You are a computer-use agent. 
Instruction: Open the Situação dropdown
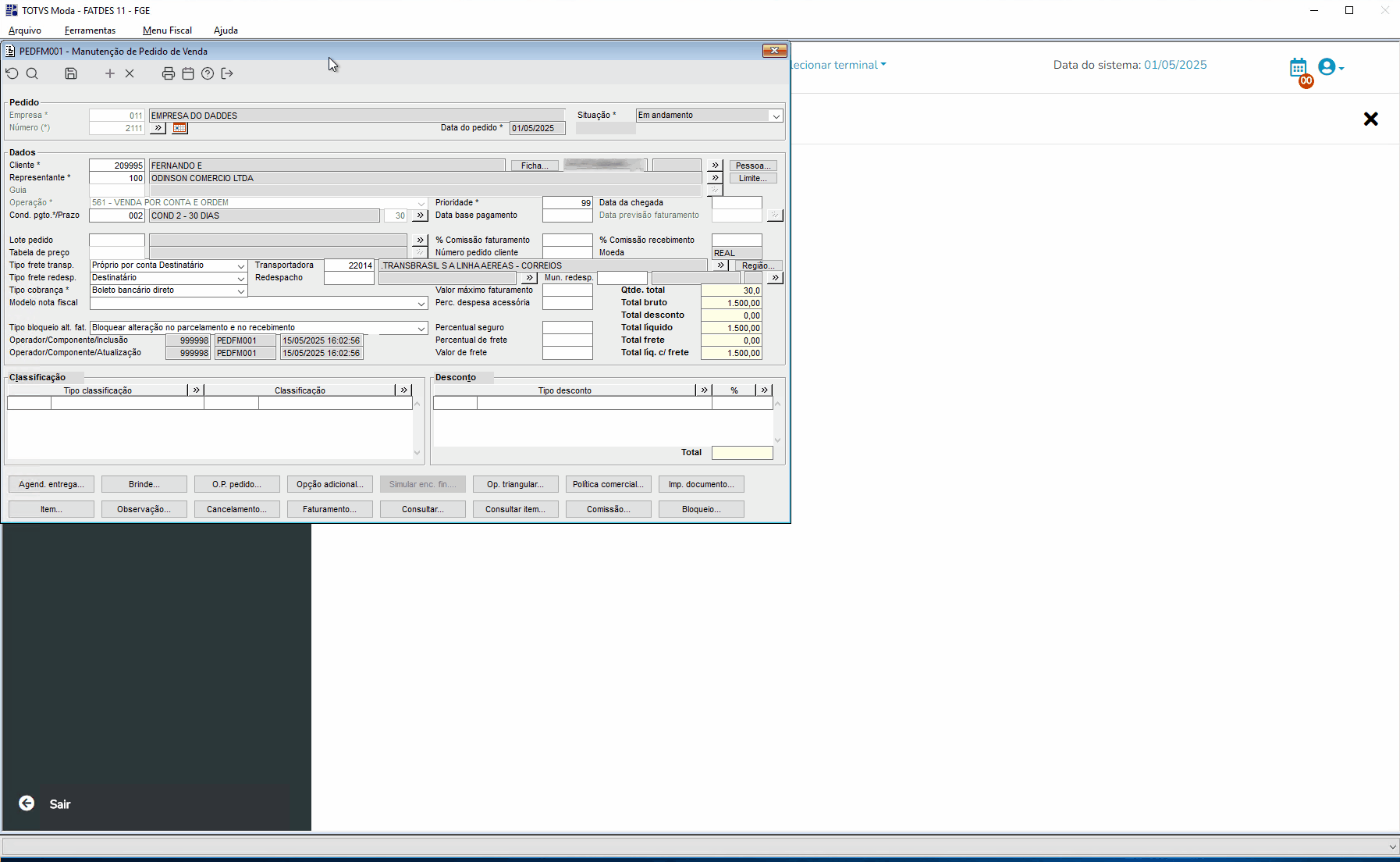[776, 116]
